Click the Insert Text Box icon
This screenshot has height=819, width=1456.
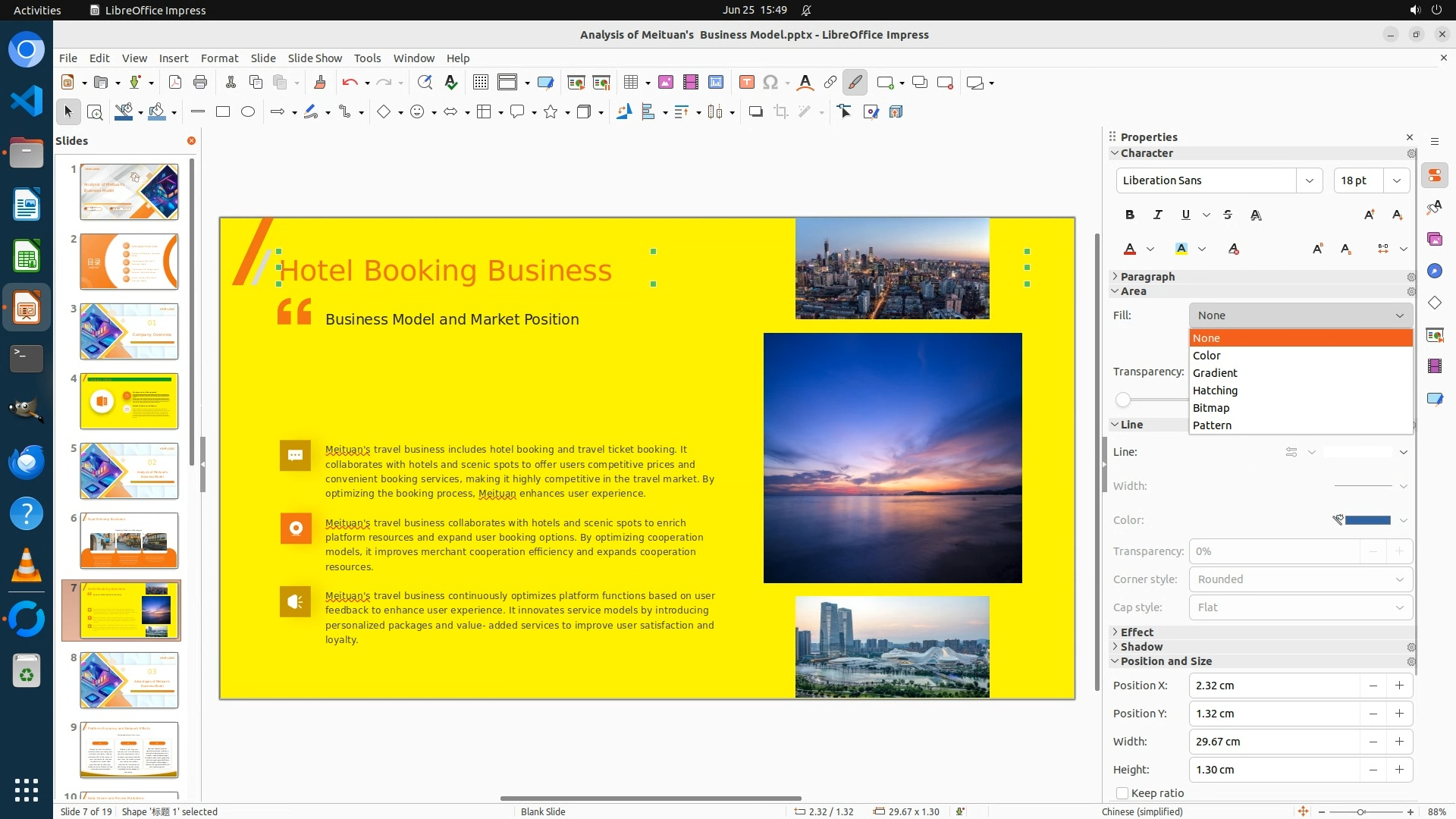click(746, 83)
